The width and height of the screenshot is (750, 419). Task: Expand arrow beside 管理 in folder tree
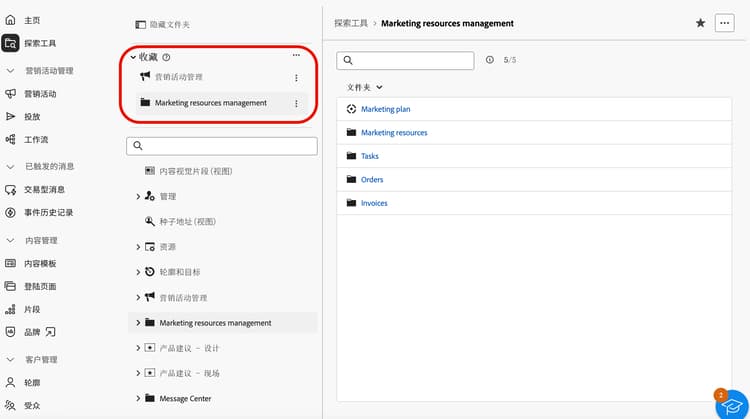click(x=138, y=197)
